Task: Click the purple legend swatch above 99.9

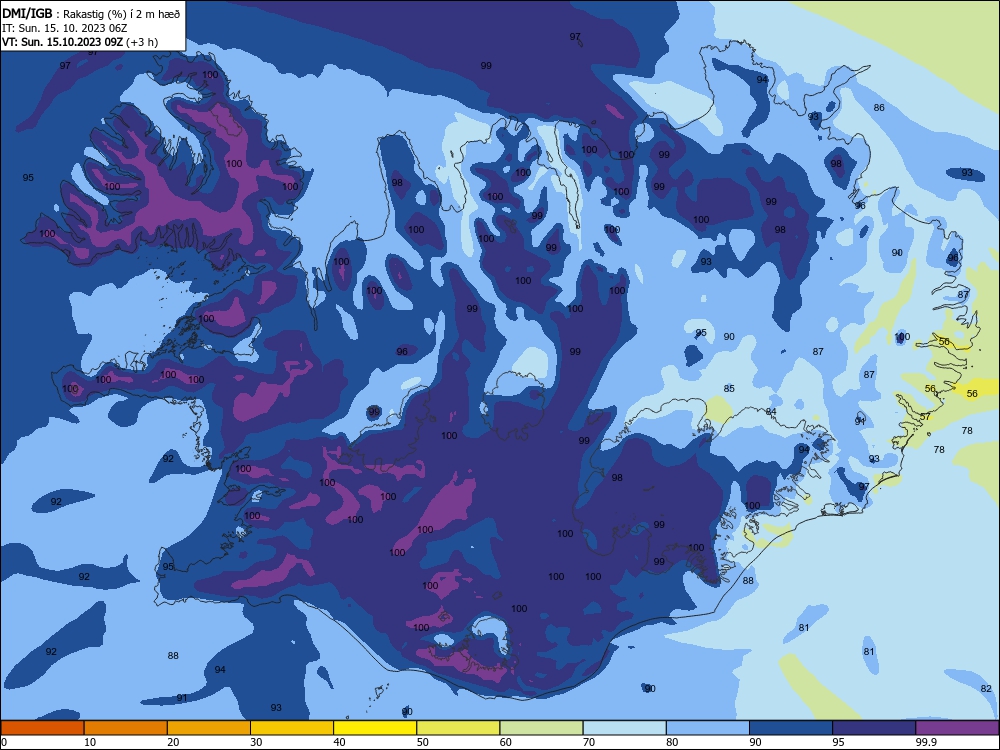Action: click(x=957, y=728)
